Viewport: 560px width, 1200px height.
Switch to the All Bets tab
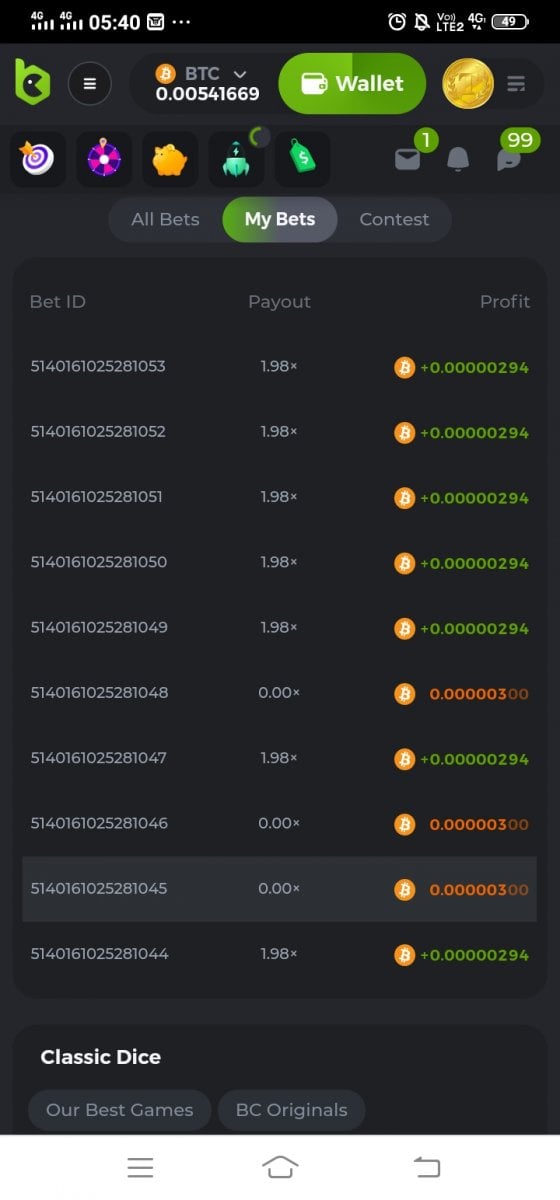[x=165, y=219]
